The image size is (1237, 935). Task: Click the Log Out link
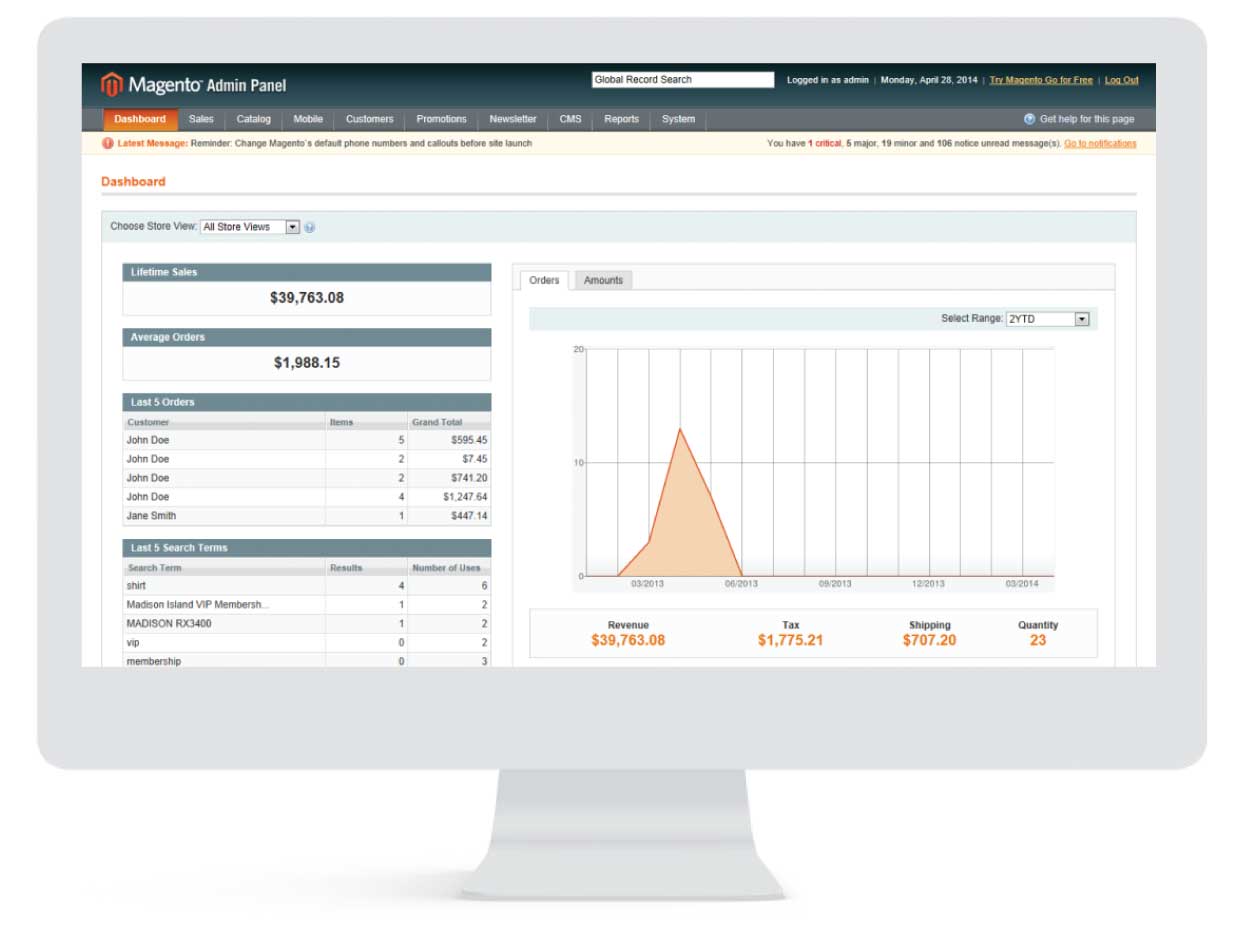(1121, 80)
